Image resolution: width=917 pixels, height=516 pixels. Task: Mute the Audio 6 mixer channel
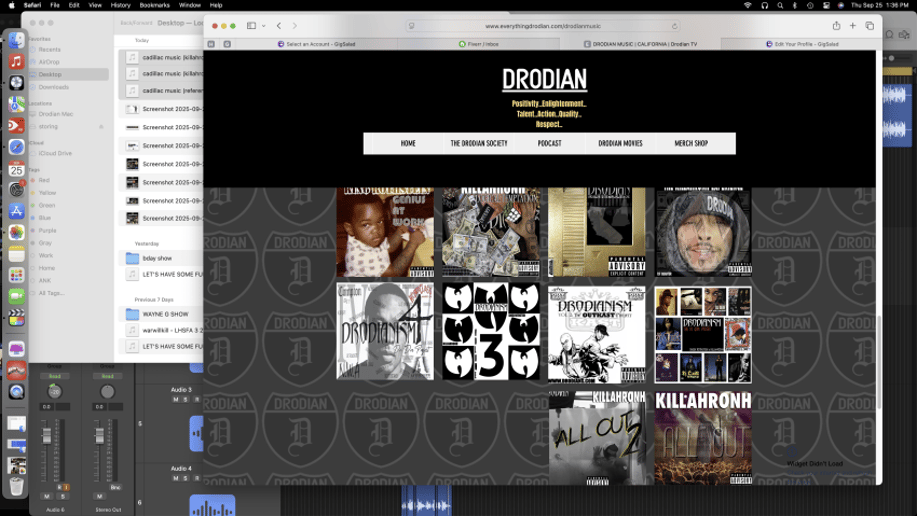(x=47, y=497)
